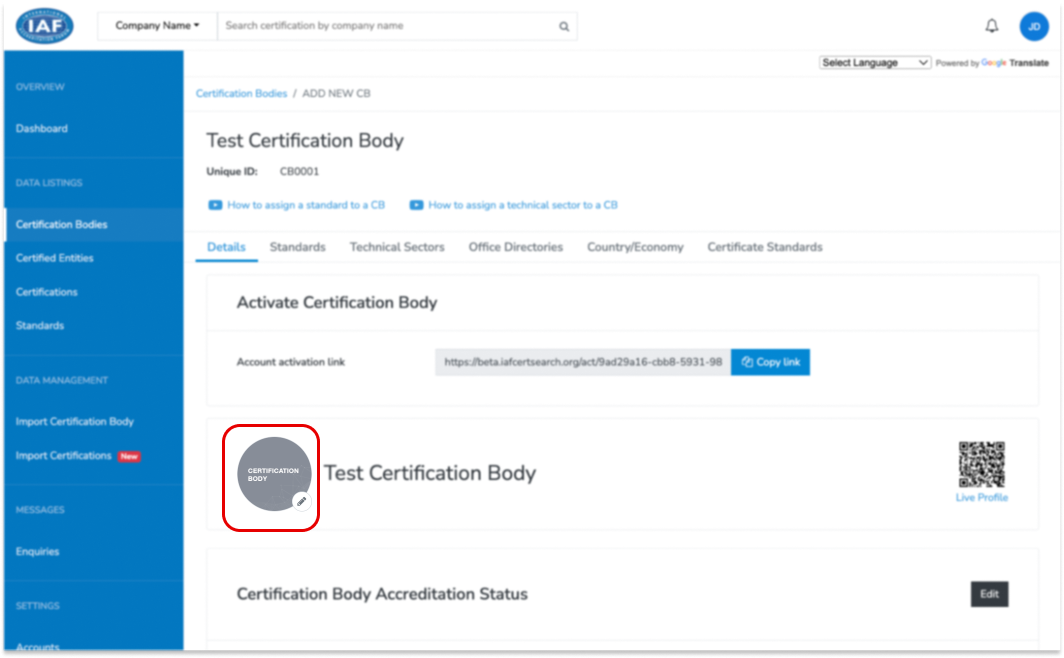Click pencil icon to edit logo
1064x658 pixels.
[x=301, y=500]
